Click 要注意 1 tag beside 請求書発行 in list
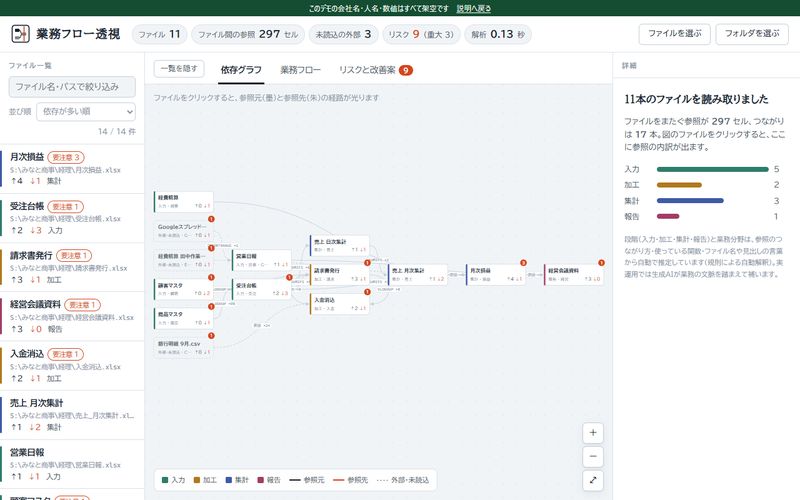Screen dimensions: 800x500 point(74,256)
